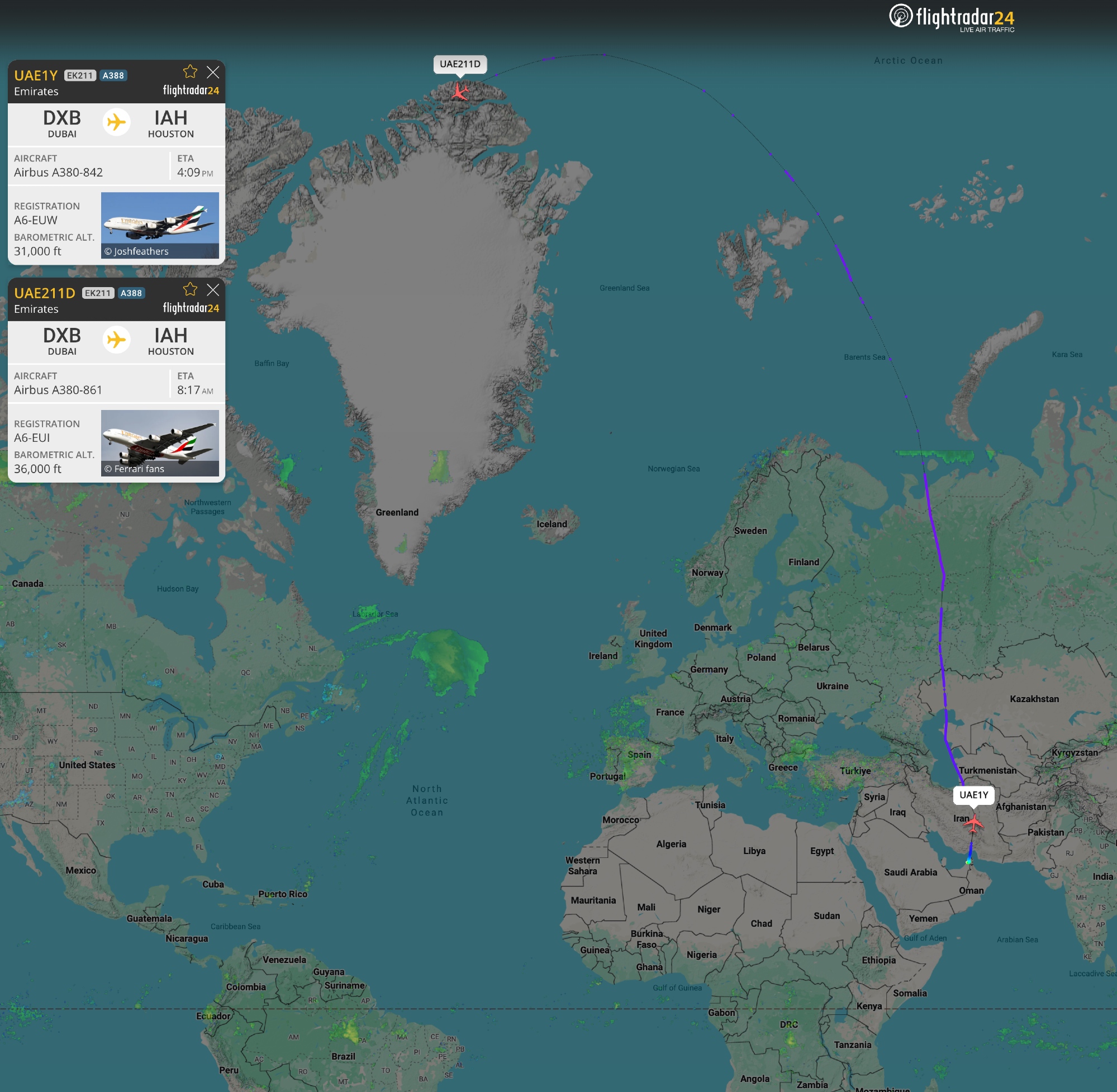Click the yellow plane icon in UAE1Y card
This screenshot has height=1092, width=1117.
116,122
